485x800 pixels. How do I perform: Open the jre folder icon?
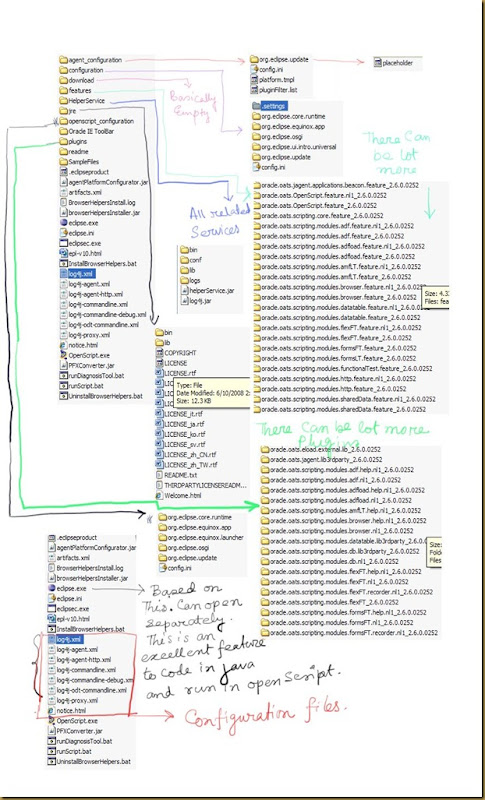[63, 111]
